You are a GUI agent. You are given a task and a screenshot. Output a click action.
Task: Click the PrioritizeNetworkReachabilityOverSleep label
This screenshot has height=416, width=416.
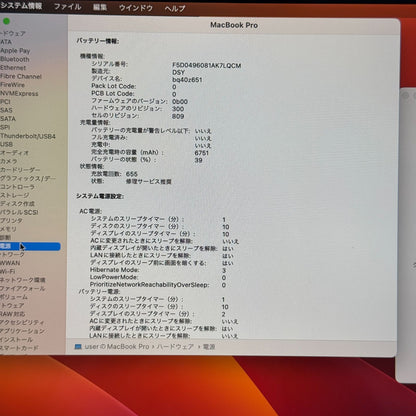pos(150,285)
